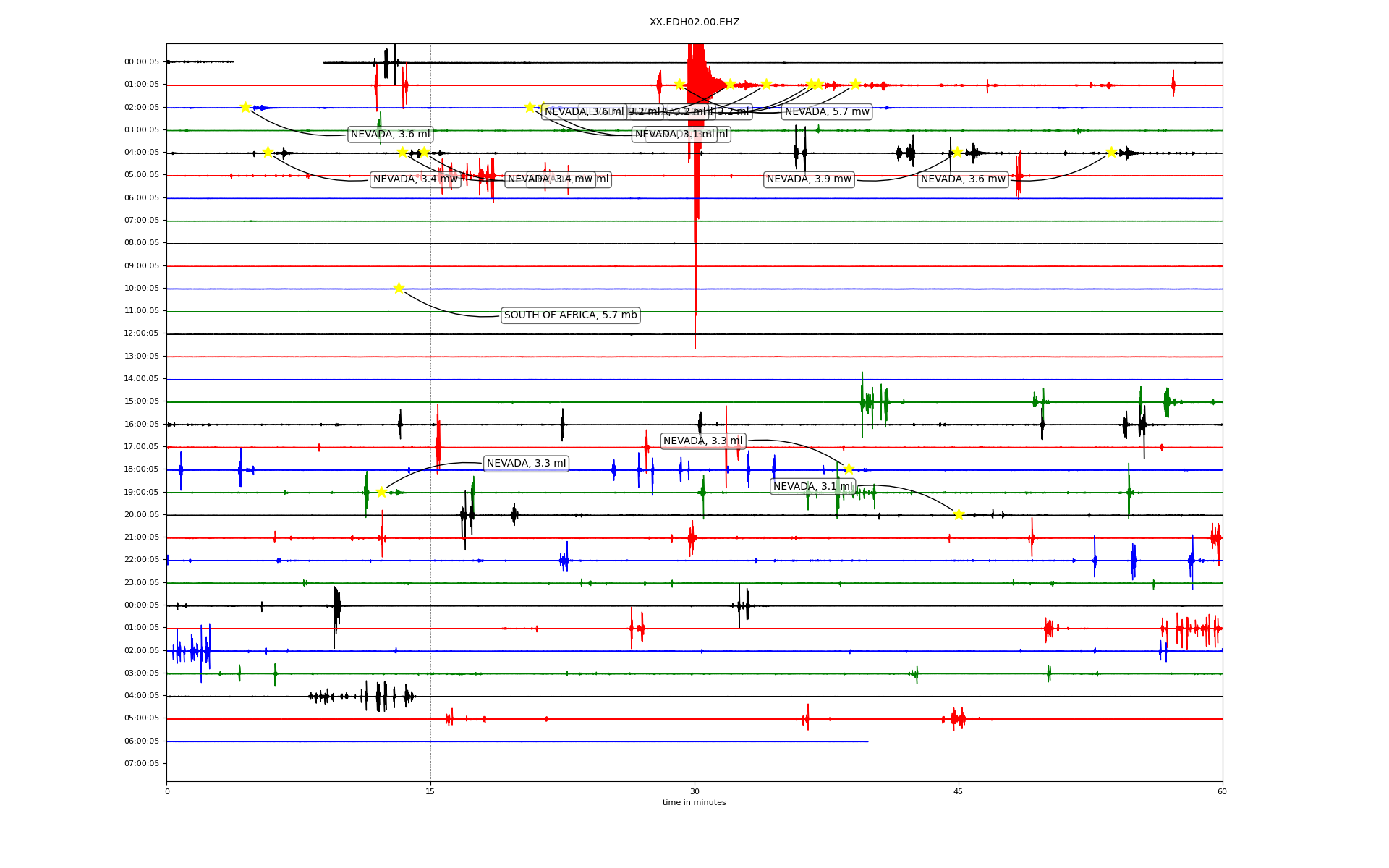Select the NEVADA, 5.7 mw annotation

pyautogui.click(x=826, y=112)
